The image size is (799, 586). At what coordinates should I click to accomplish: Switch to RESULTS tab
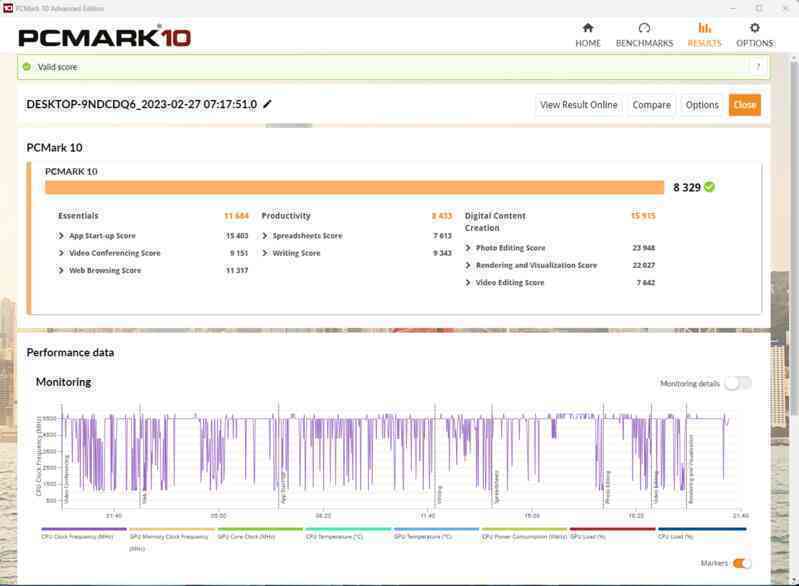pos(704,35)
